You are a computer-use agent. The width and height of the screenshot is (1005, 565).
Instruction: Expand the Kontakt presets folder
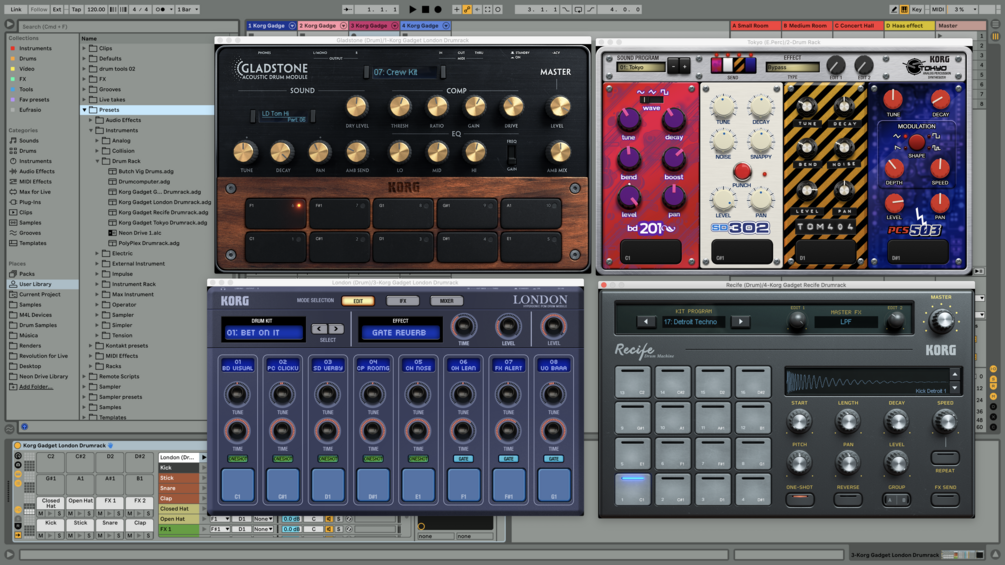point(91,345)
